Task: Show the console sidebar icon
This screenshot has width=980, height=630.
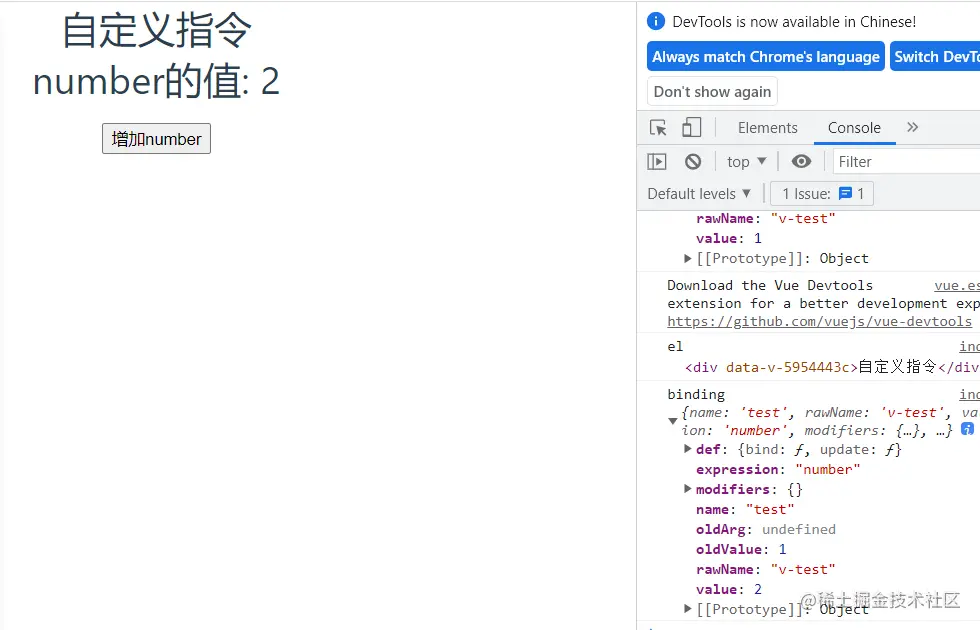Action: click(657, 162)
